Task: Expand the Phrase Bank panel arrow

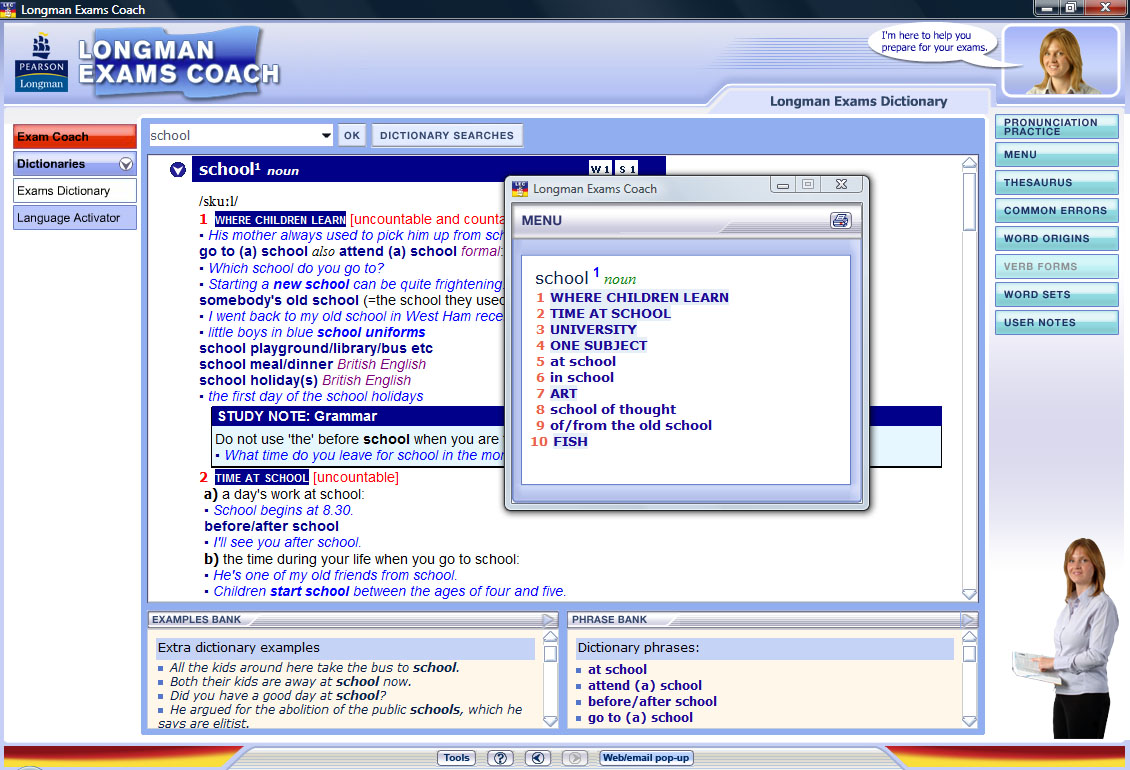Action: pyautogui.click(x=968, y=620)
